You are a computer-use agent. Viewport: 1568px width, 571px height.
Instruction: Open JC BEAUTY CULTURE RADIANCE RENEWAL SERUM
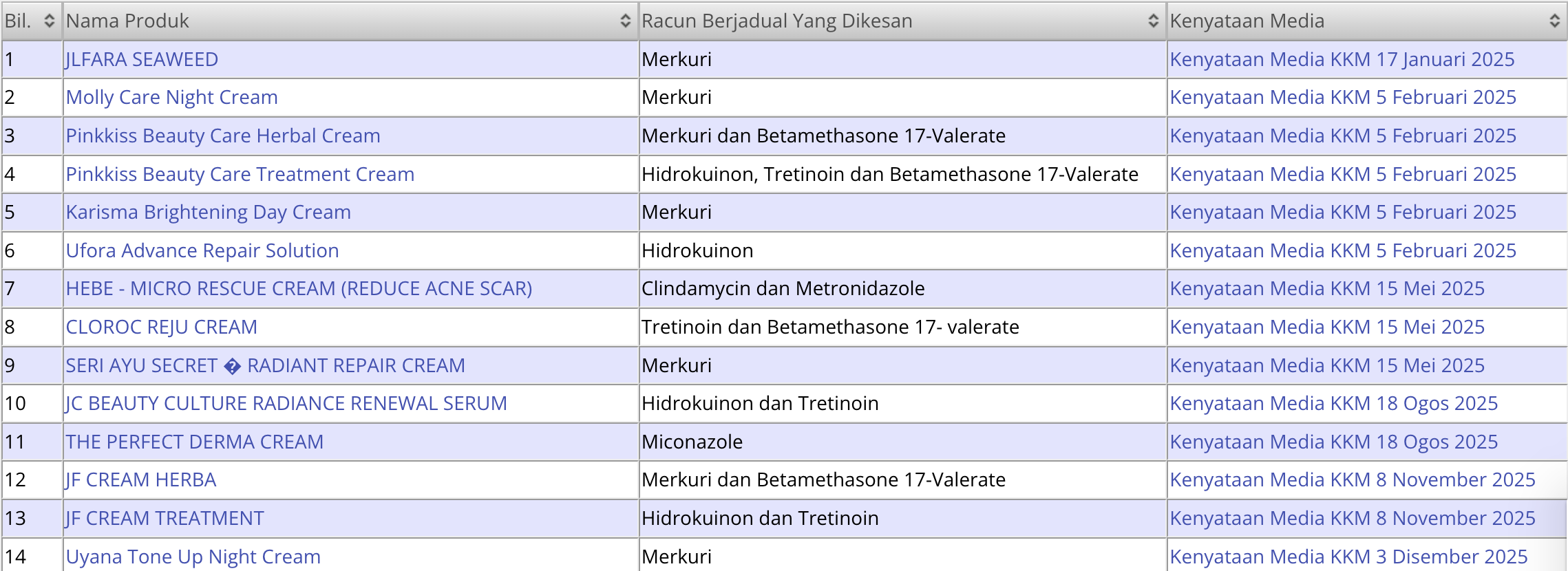pos(286,404)
